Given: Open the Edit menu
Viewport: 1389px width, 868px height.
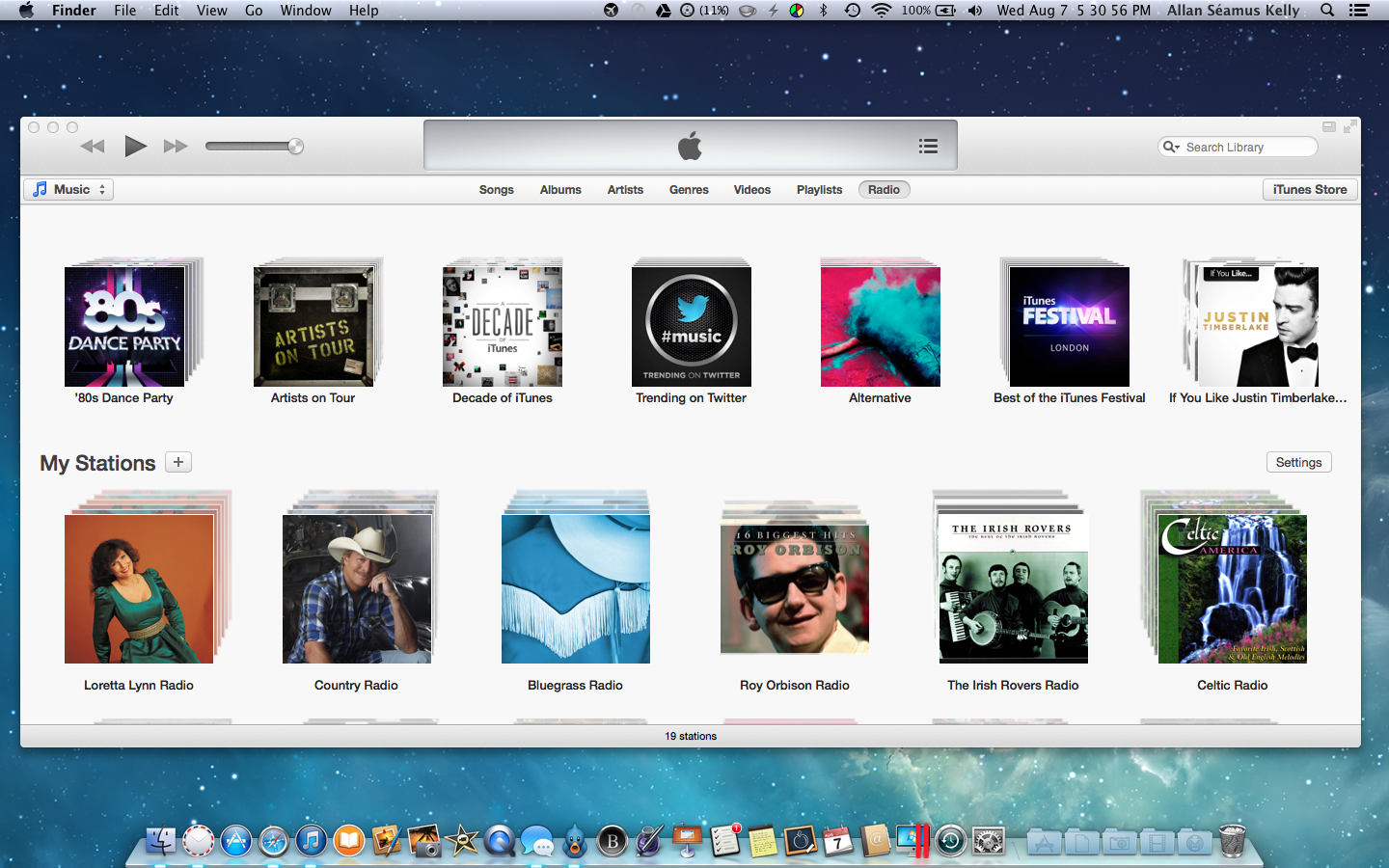Looking at the screenshot, I should [x=167, y=11].
